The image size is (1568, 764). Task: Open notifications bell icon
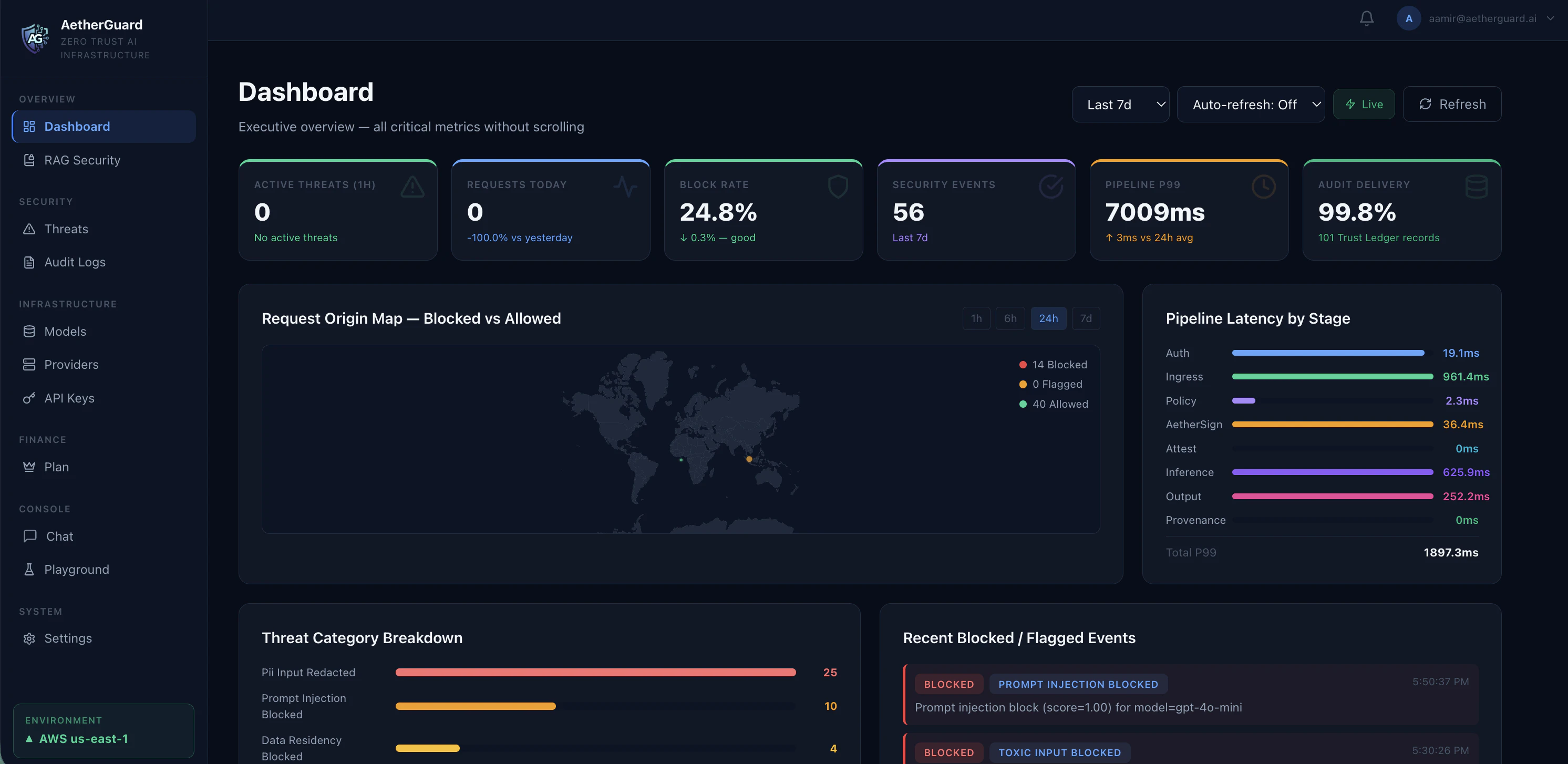[x=1367, y=18]
